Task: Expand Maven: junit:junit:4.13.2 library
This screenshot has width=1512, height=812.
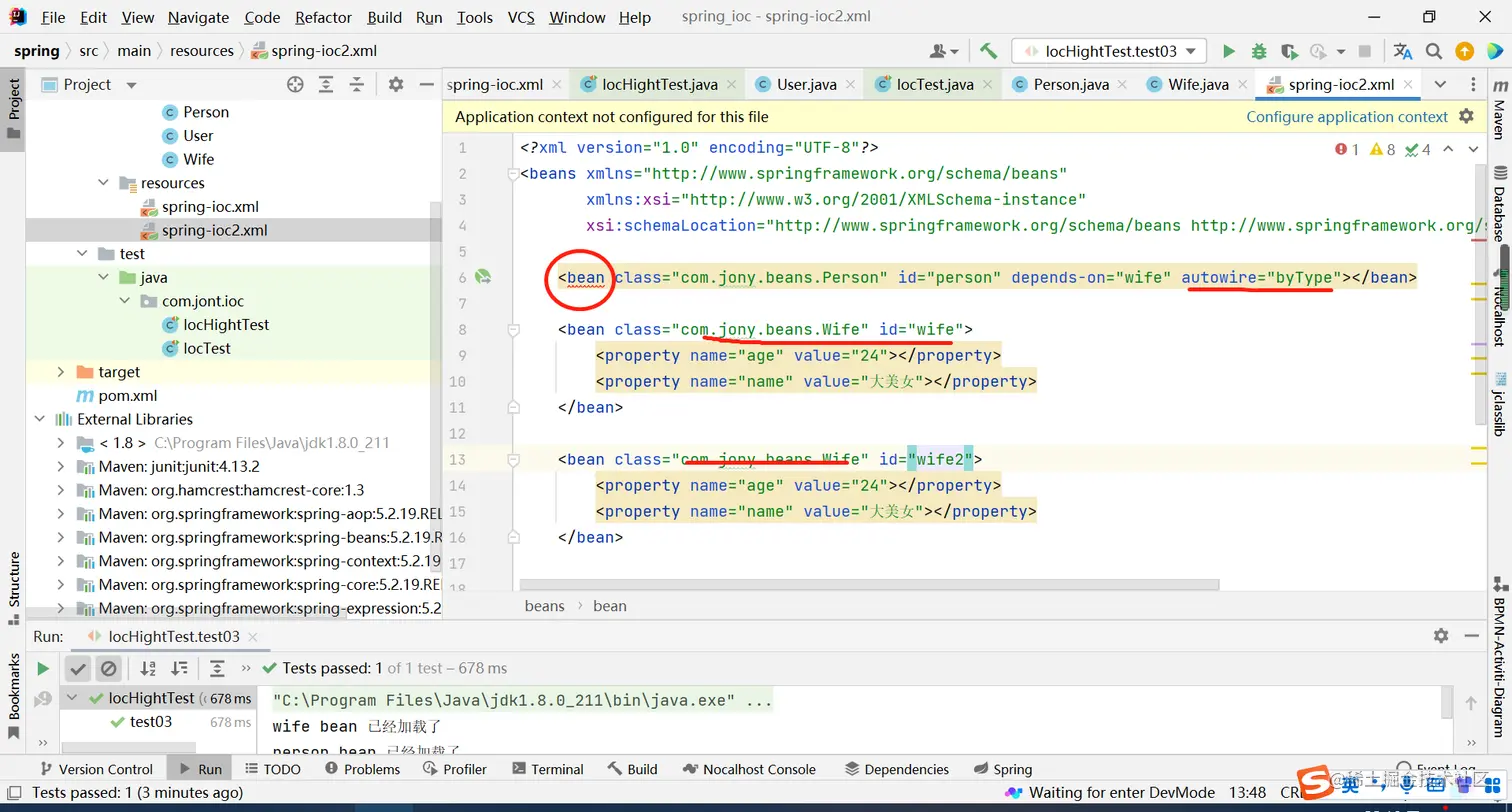Action: tap(61, 466)
